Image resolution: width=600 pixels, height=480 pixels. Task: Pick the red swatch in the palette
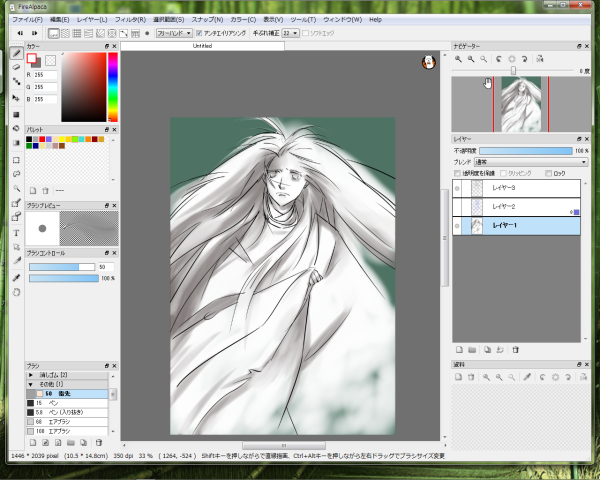point(42,139)
